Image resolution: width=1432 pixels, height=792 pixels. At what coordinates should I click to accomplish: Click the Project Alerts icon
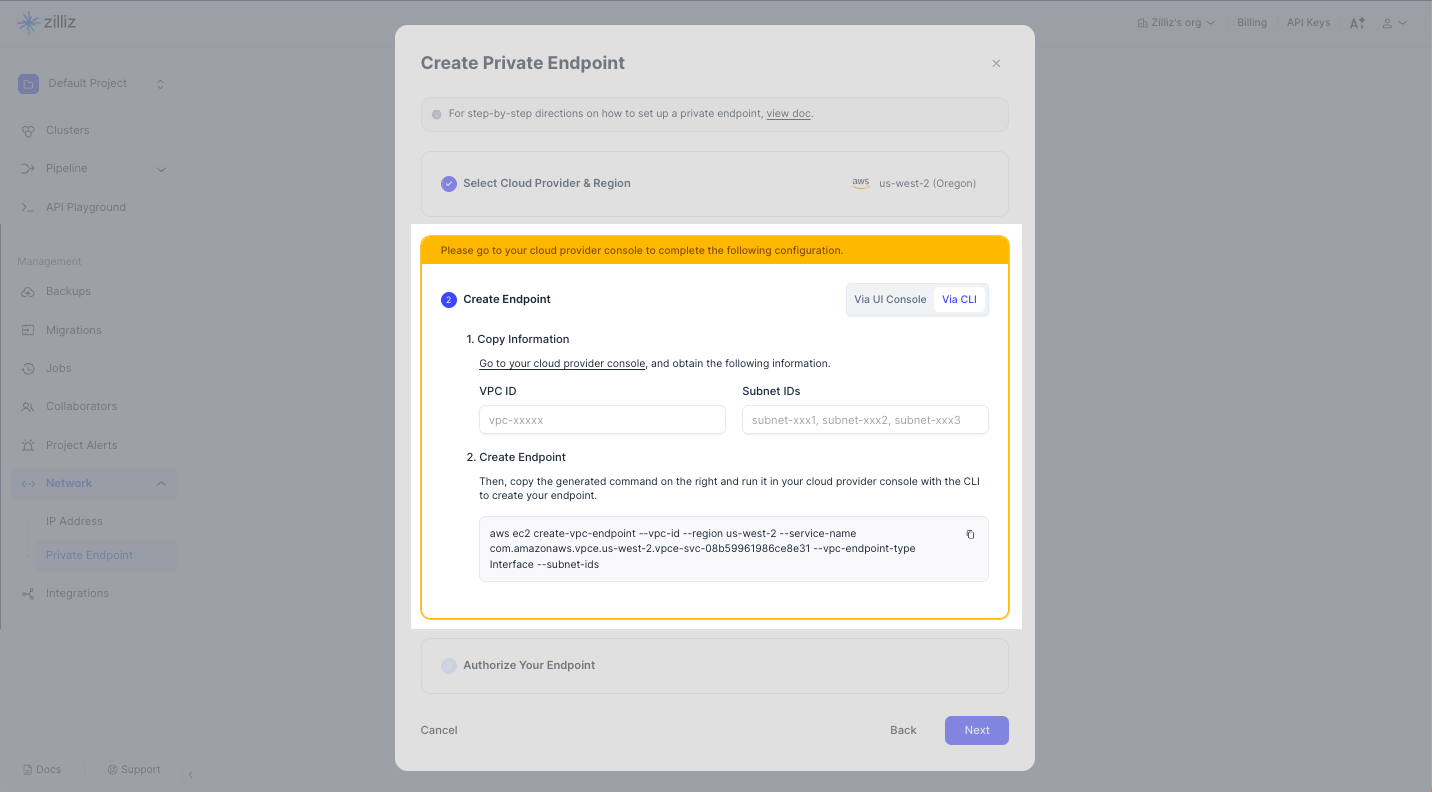pyautogui.click(x=28, y=445)
